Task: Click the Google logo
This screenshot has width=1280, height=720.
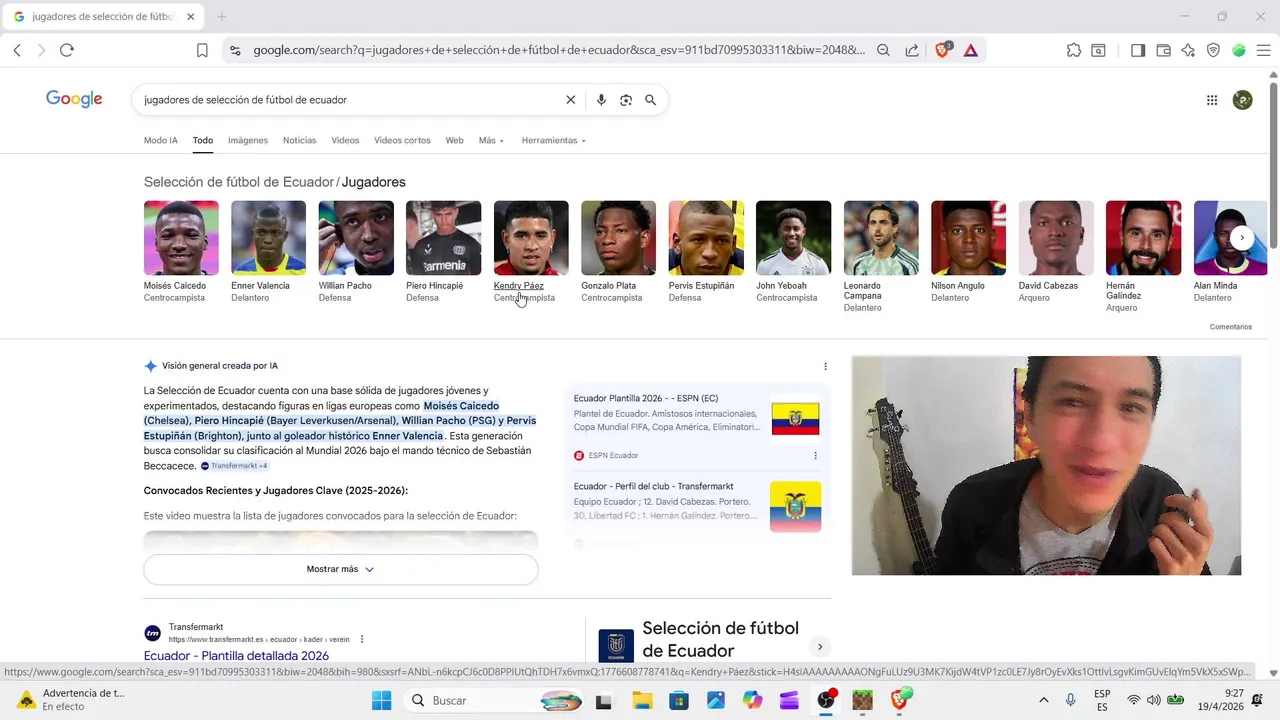Action: pyautogui.click(x=74, y=99)
